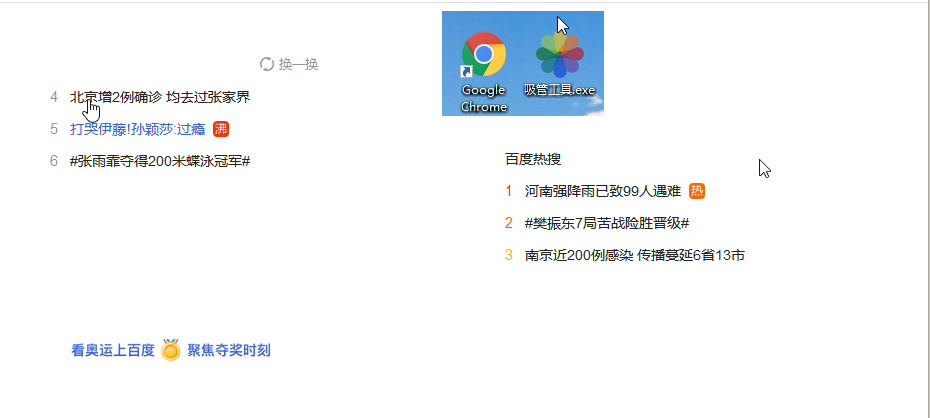Open headline 打哭伊藤!孙颖莎:过瘾
Screen dimensions: 930x418
point(138,129)
